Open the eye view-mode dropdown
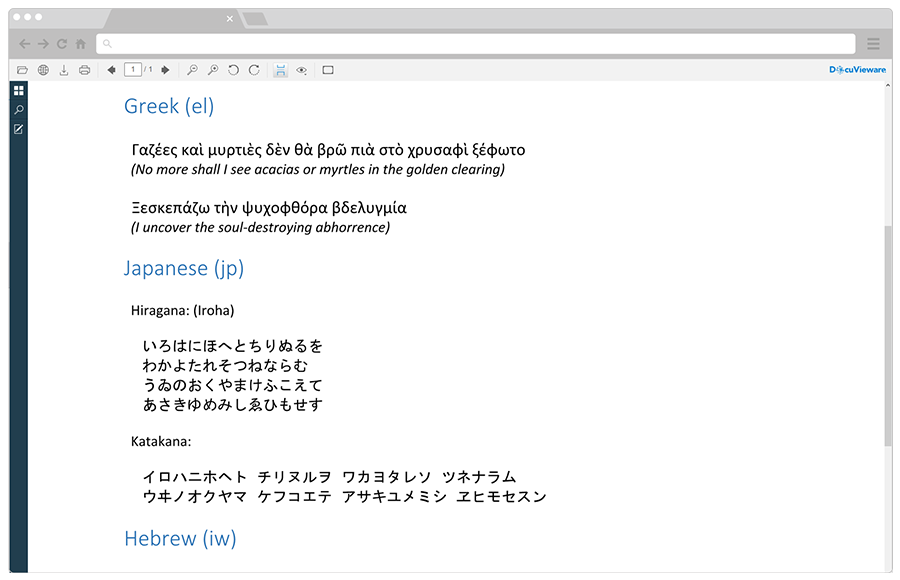The height and width of the screenshot is (580, 900). 301,70
